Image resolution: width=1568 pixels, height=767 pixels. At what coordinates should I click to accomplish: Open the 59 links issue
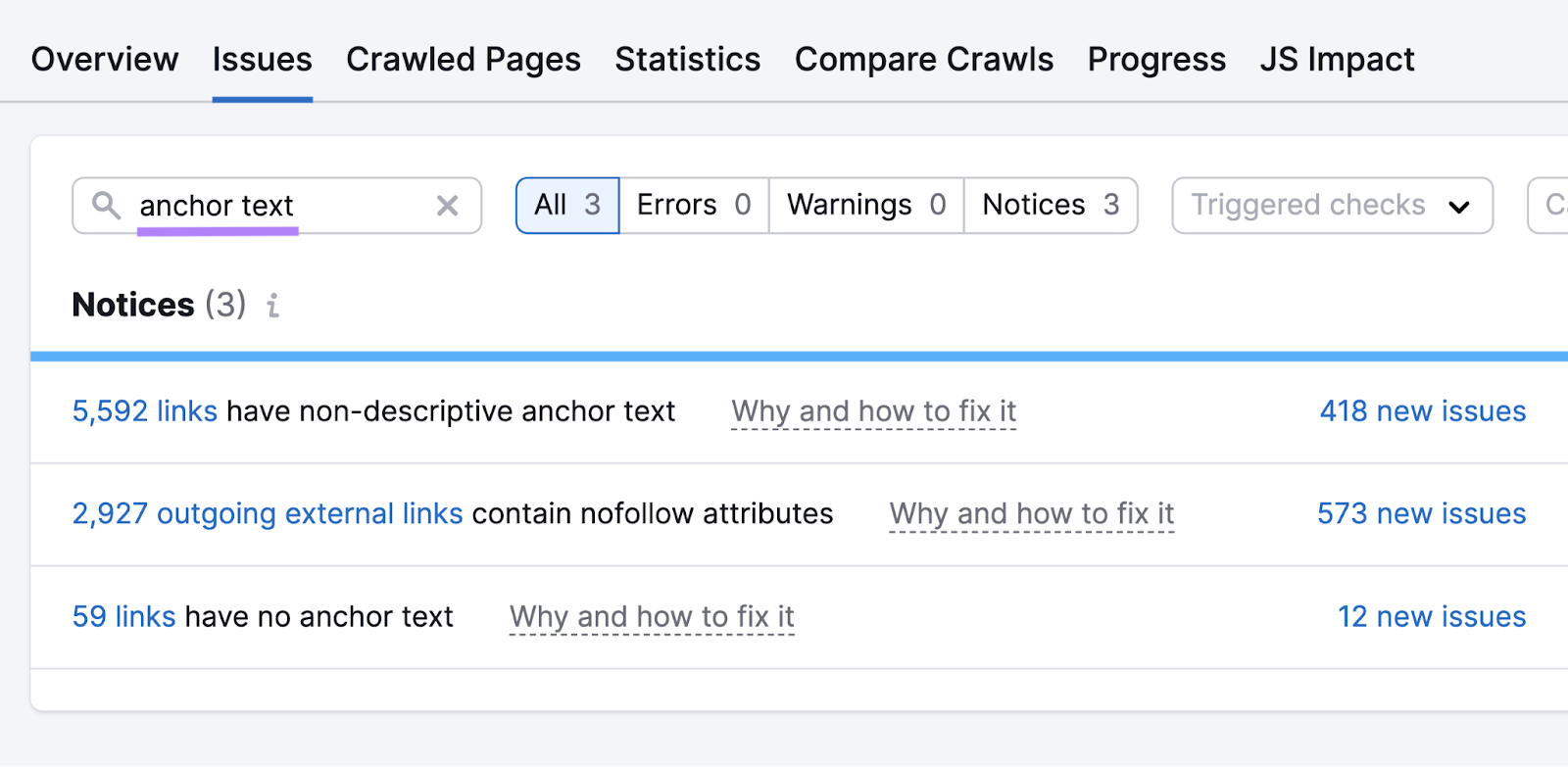click(x=124, y=617)
